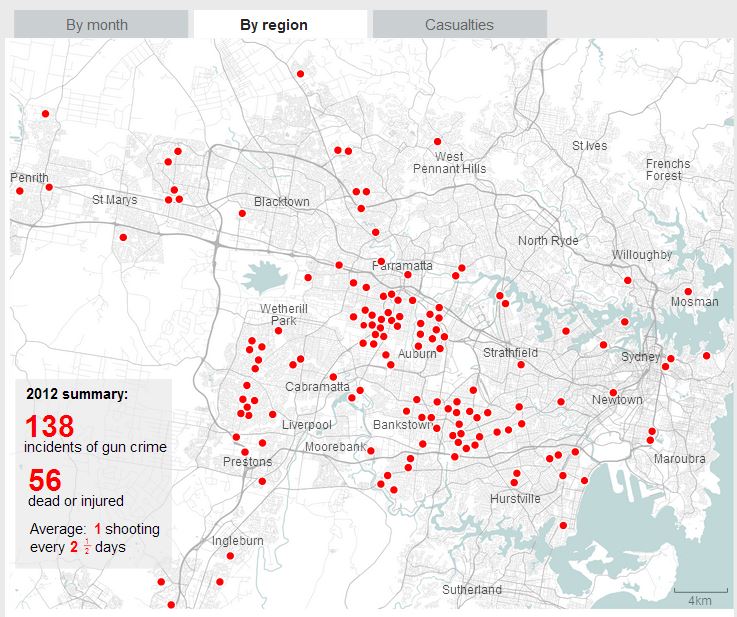Click the southernmost red dot near Hurstville coast

[x=563, y=525]
